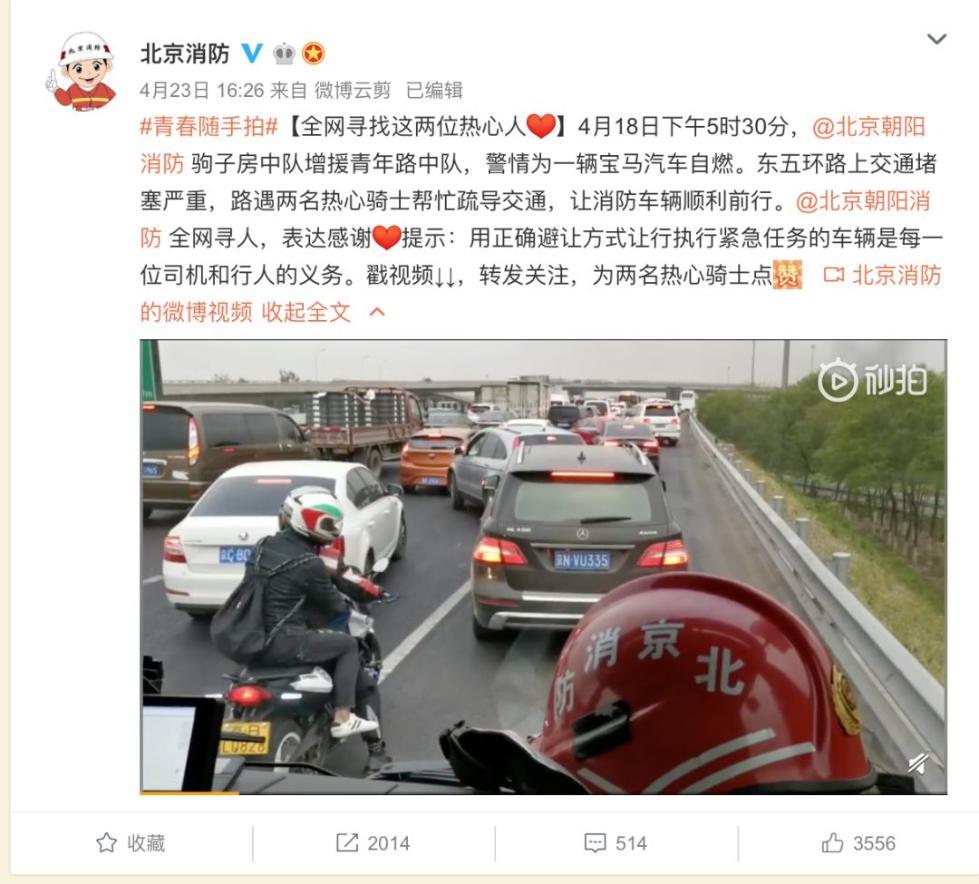The image size is (979, 884).
Task: Open the 北京消防 account name
Action: click(x=185, y=54)
